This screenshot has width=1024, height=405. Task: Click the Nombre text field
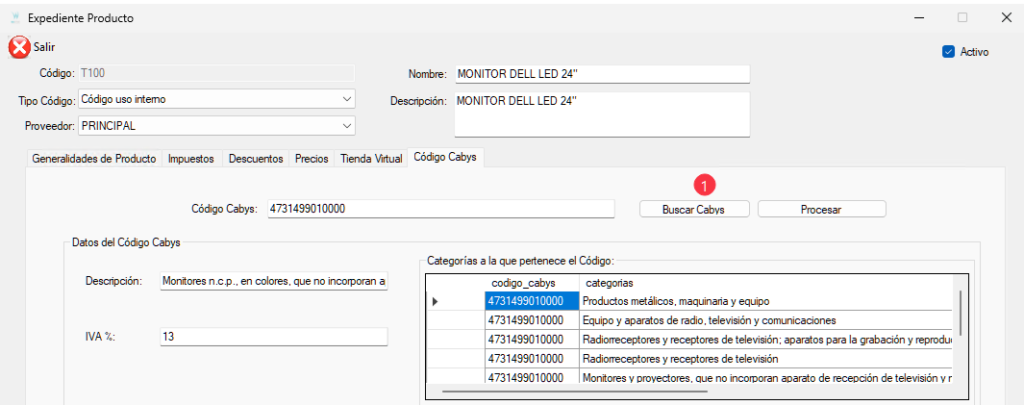pyautogui.click(x=600, y=74)
